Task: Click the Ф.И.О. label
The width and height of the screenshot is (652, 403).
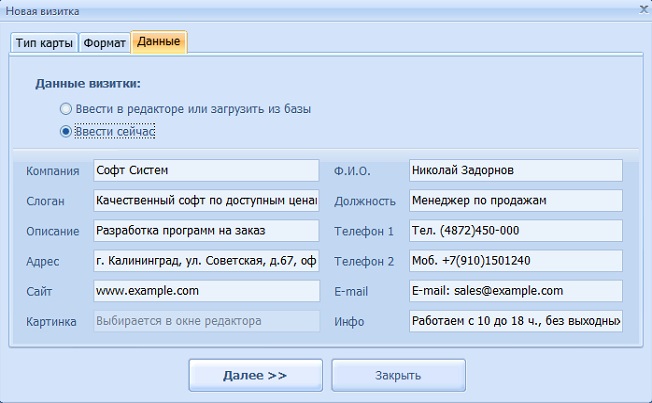Action: click(x=352, y=171)
